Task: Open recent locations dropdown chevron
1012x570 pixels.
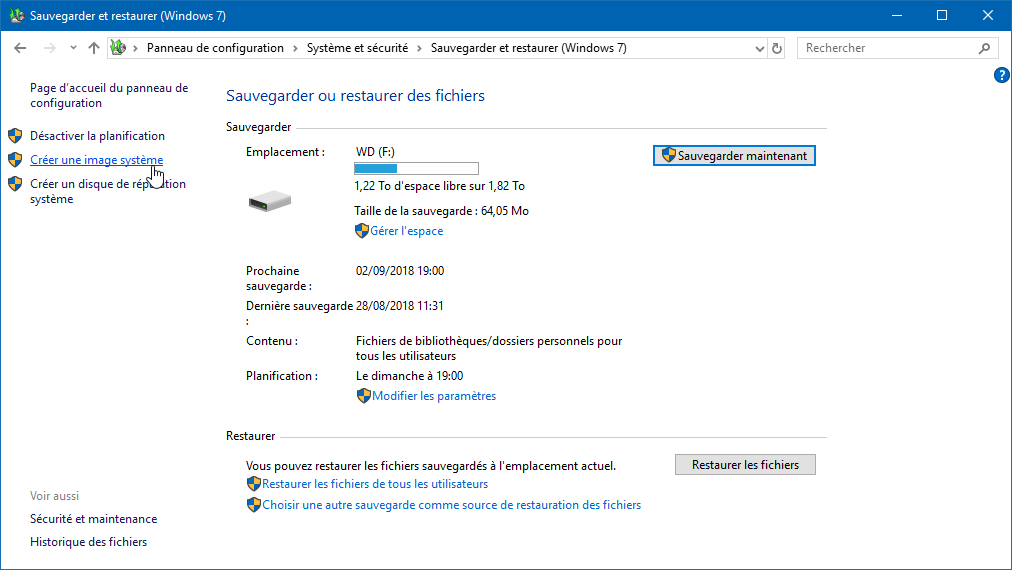Action: 73,48
